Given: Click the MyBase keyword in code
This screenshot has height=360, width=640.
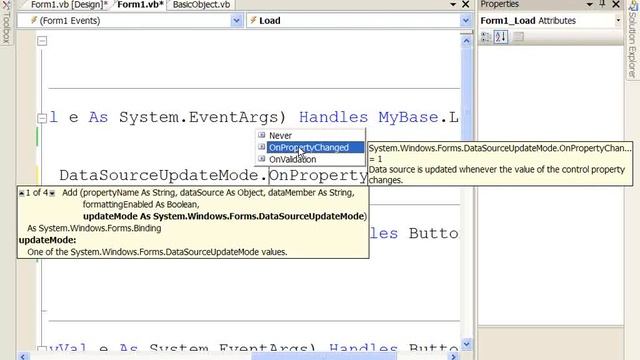Looking at the screenshot, I should click(409, 118).
